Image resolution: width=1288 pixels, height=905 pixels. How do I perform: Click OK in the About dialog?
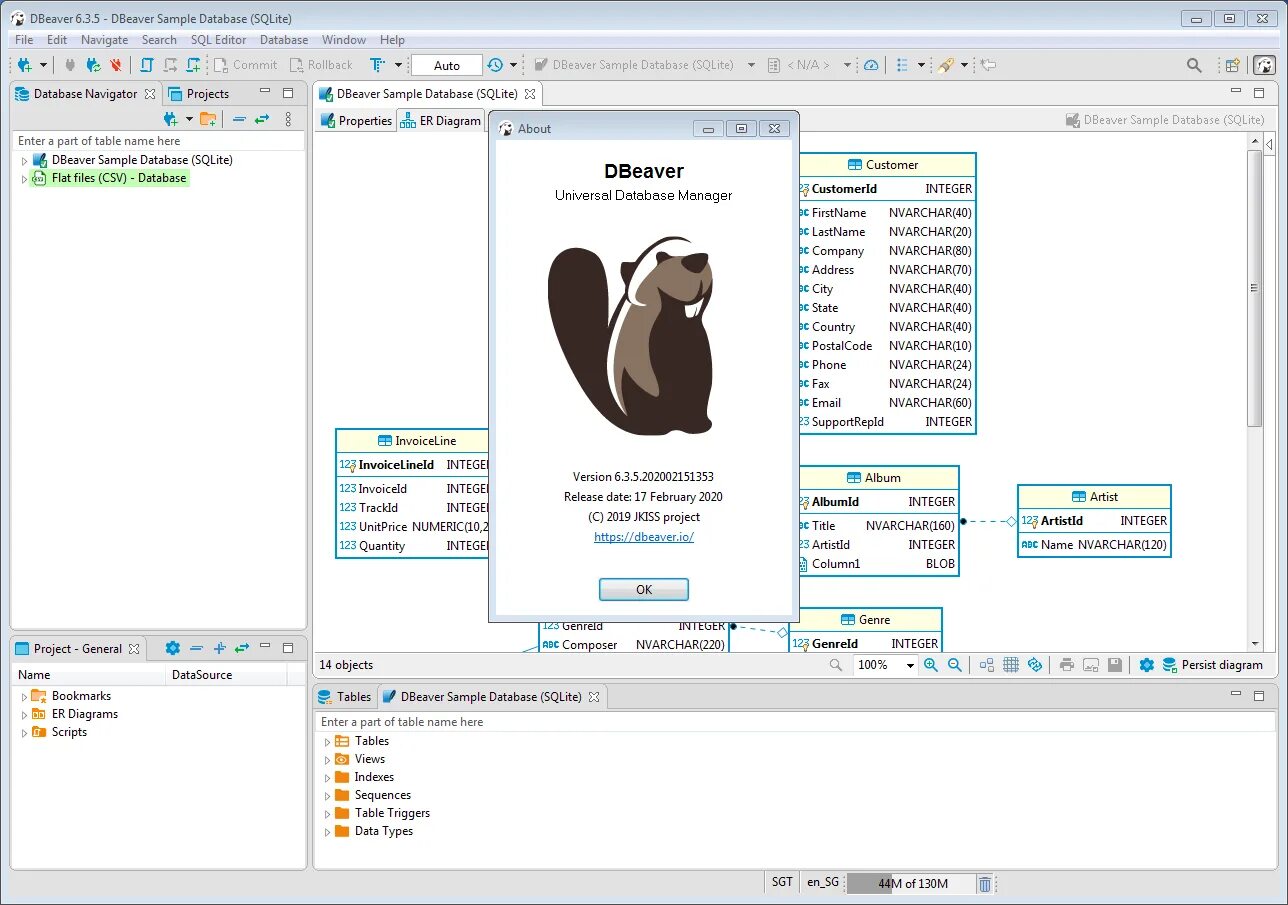coord(644,590)
